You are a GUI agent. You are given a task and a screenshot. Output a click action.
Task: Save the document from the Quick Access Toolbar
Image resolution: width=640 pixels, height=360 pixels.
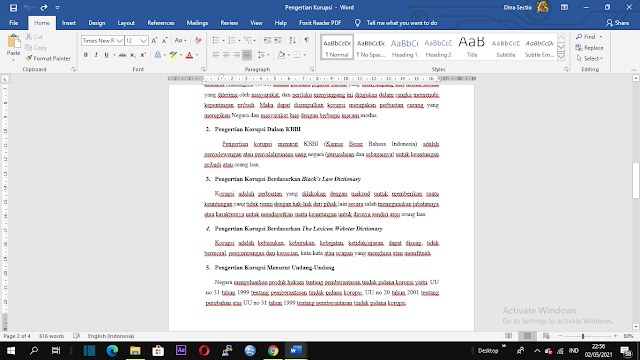(x=13, y=8)
